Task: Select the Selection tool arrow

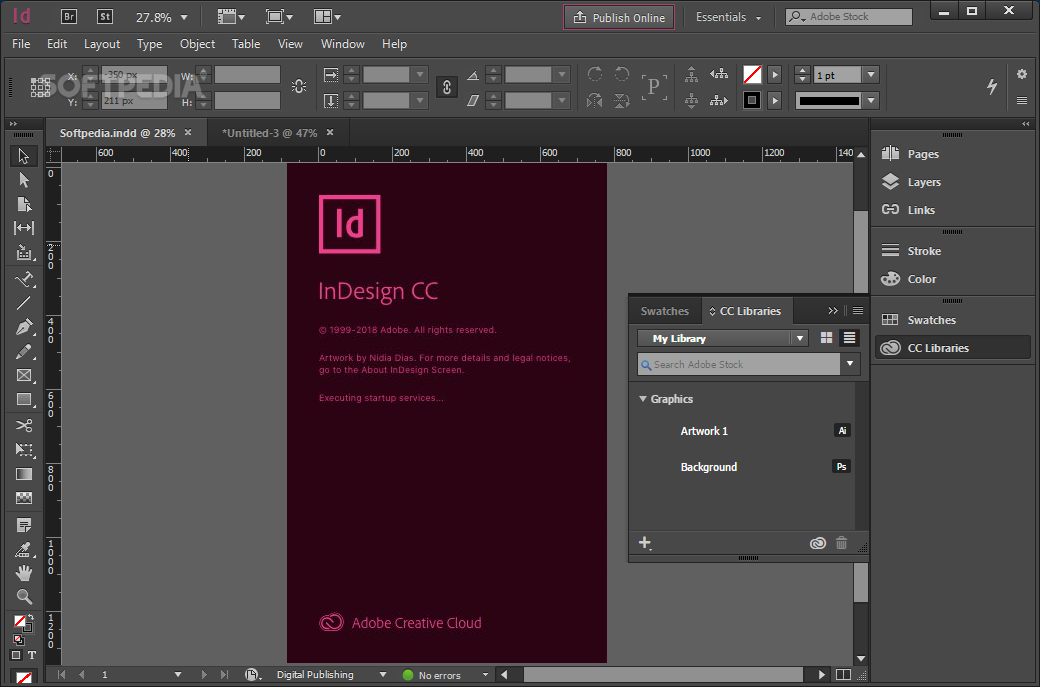Action: 23,156
